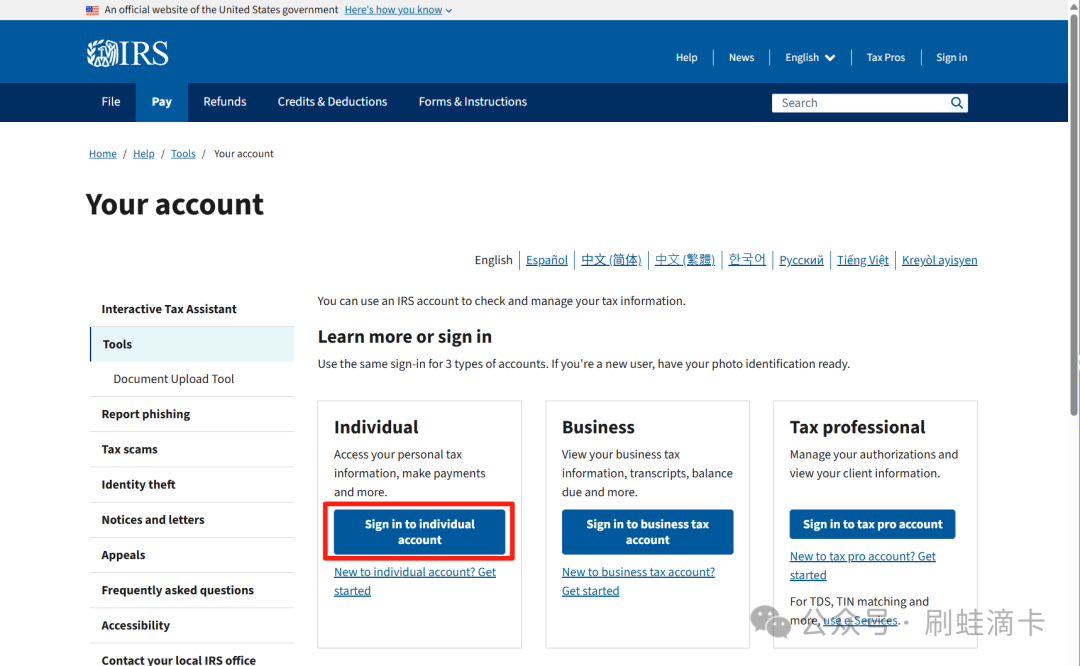Image resolution: width=1080 pixels, height=666 pixels.
Task: Open Notices and letters sidebar item
Action: point(192,519)
